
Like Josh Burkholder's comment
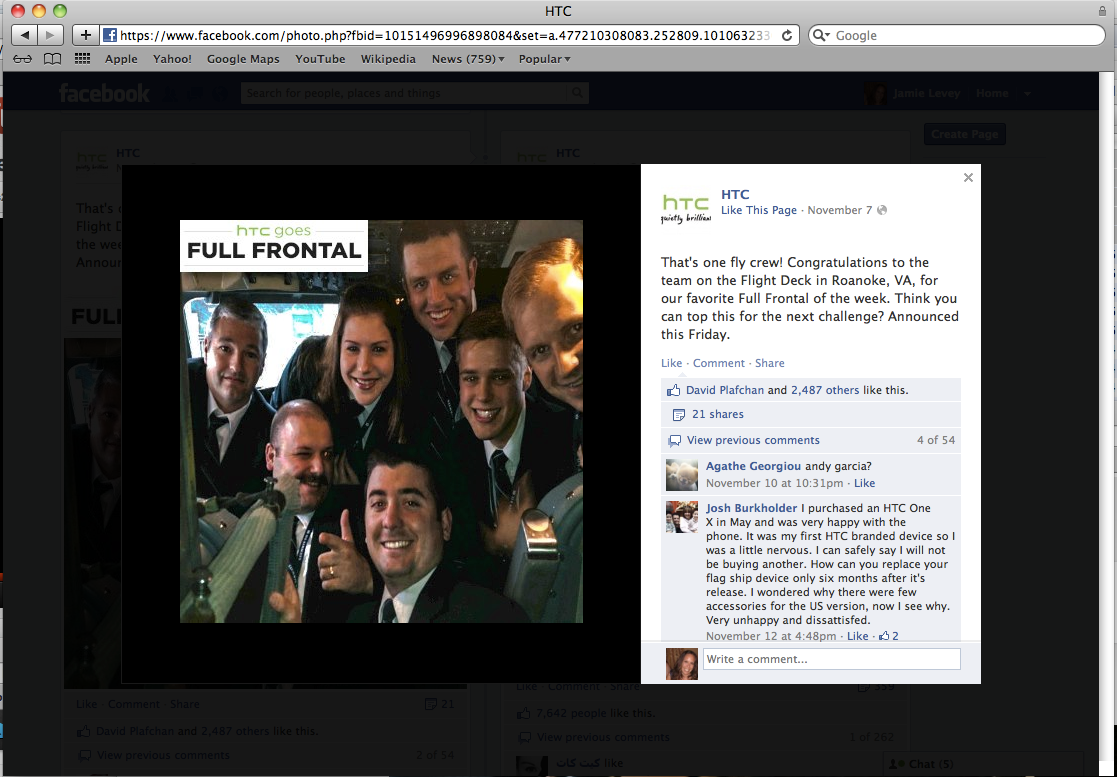coord(858,636)
